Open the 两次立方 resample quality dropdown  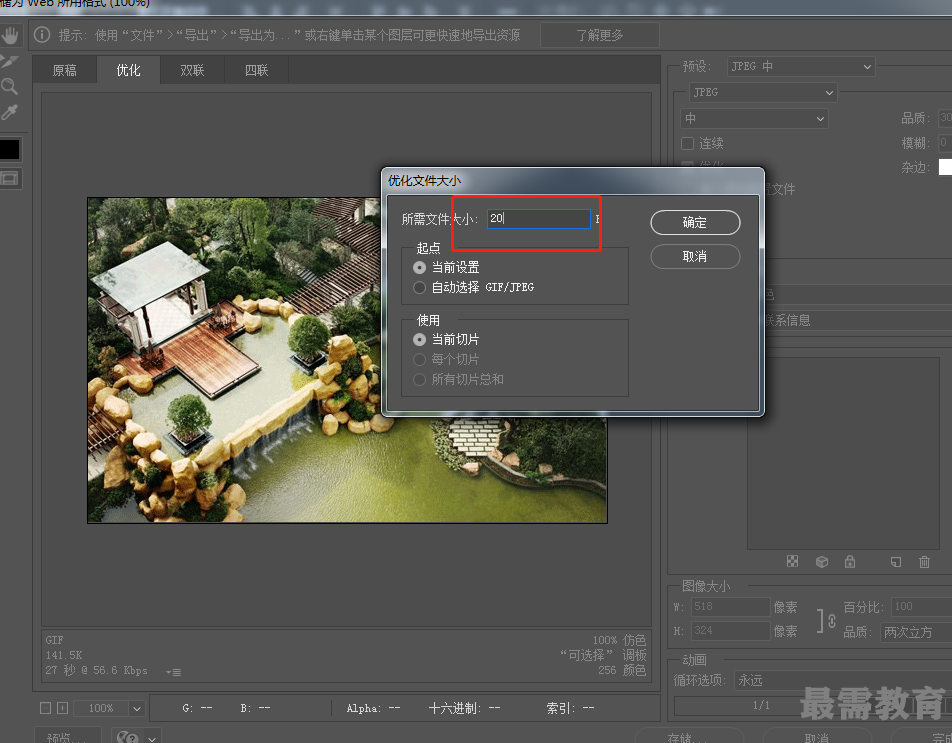click(x=916, y=632)
